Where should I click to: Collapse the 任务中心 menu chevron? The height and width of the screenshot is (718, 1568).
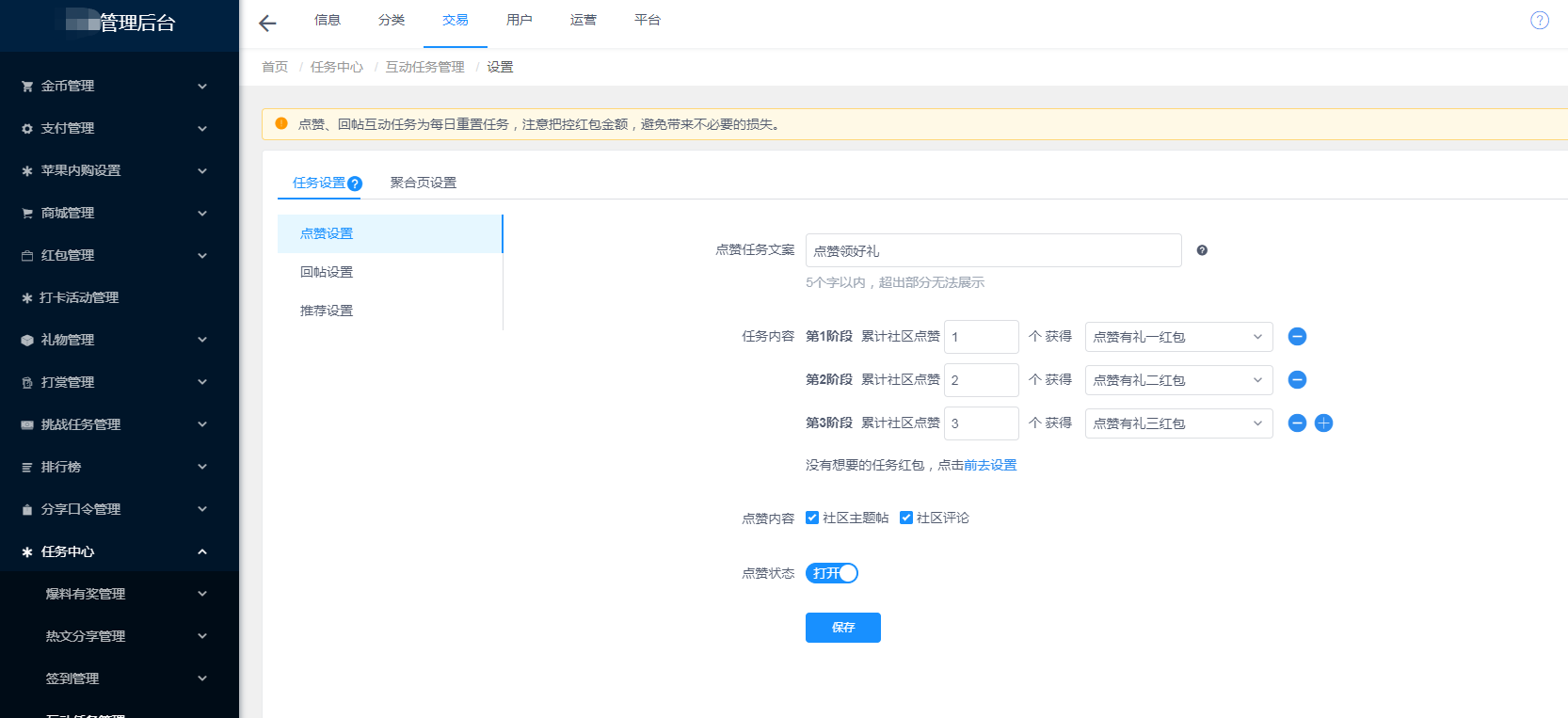(x=202, y=551)
